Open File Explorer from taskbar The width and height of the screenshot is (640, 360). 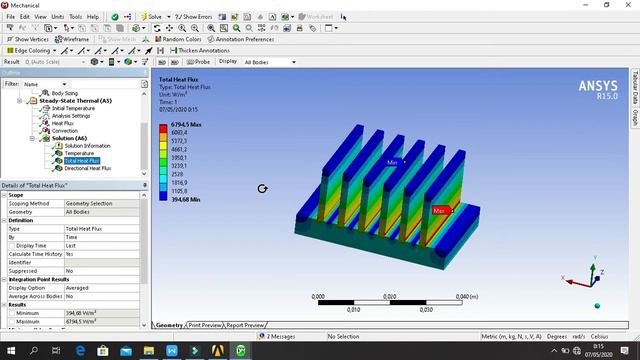149,351
